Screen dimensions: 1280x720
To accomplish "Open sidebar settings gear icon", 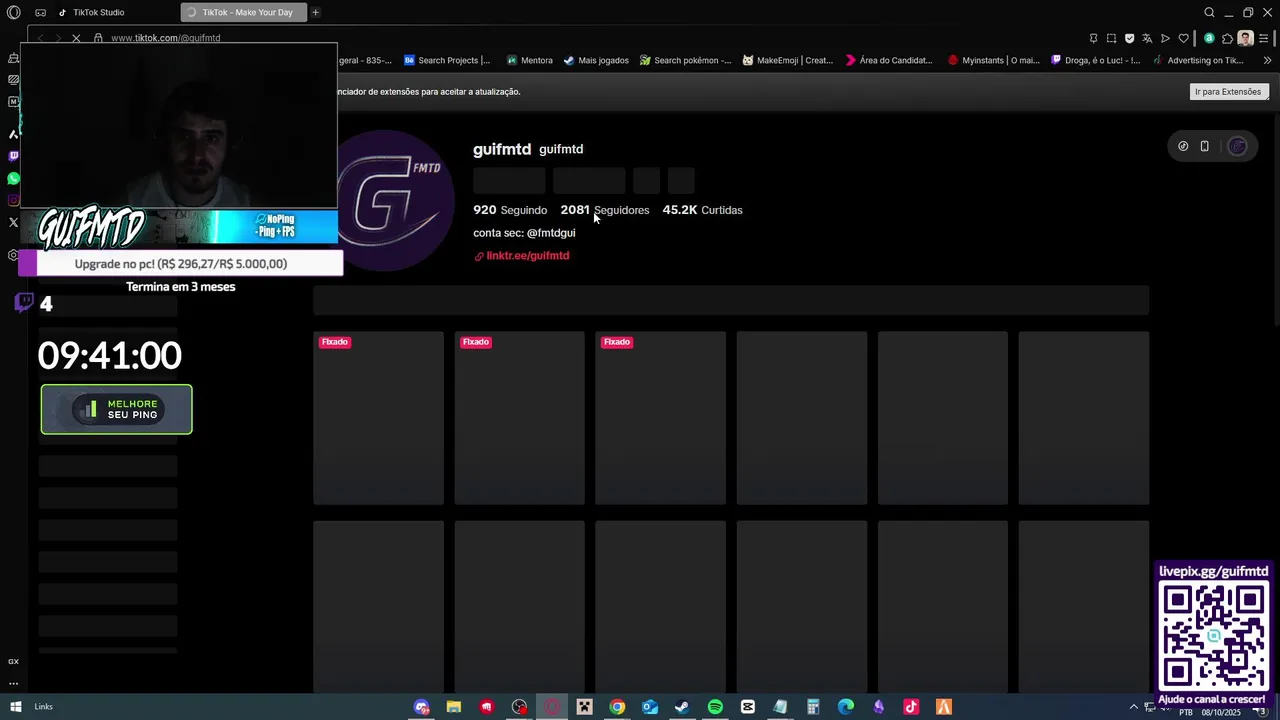I will (13, 255).
